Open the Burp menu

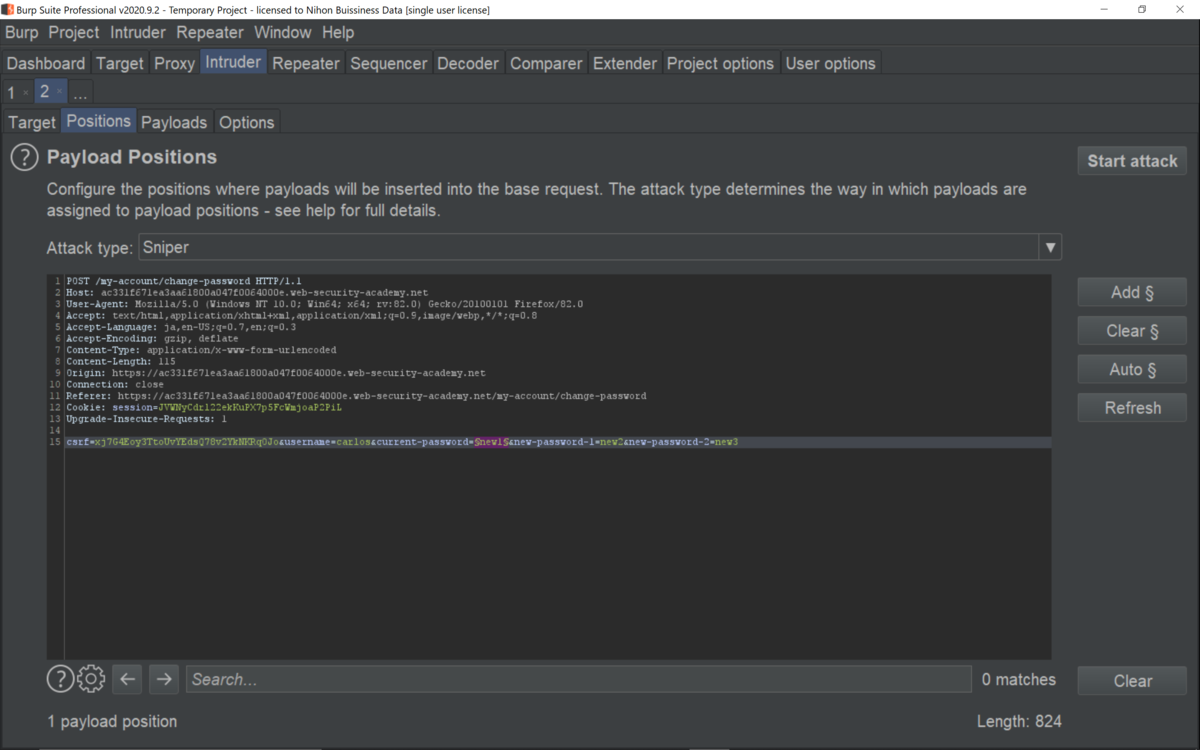coord(22,32)
